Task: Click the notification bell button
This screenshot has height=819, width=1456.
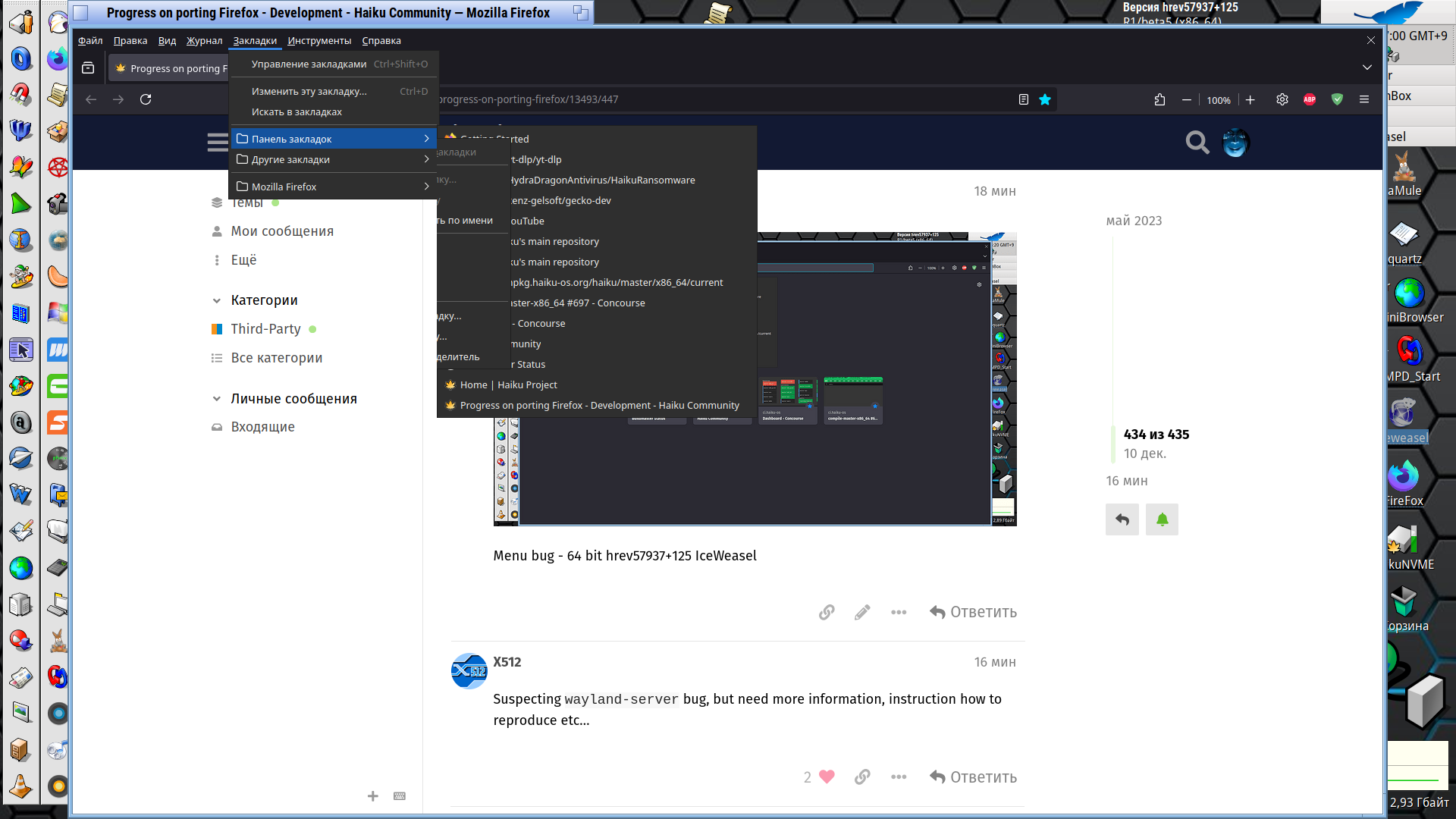Action: [1162, 519]
